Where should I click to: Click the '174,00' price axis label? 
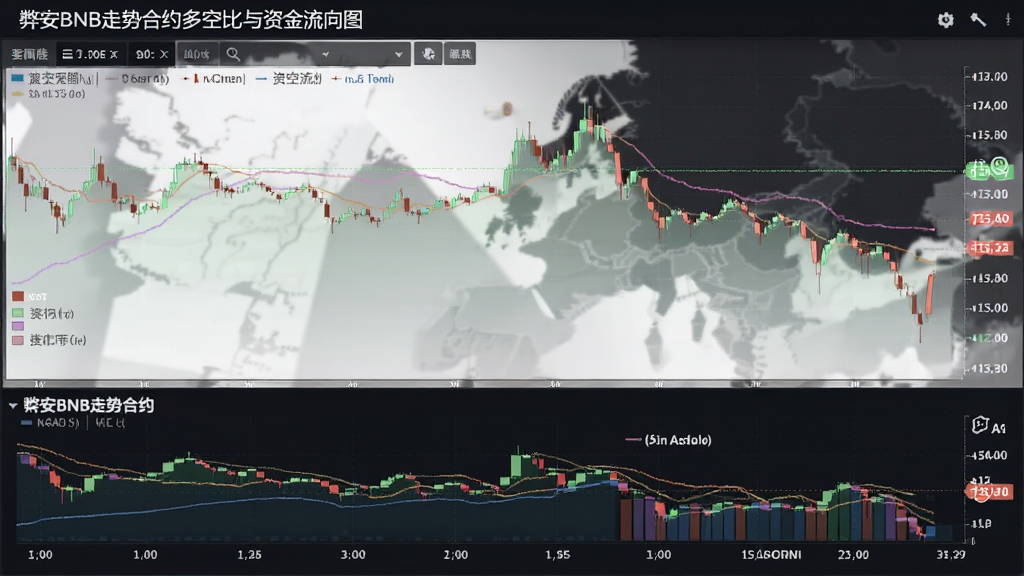(989, 106)
